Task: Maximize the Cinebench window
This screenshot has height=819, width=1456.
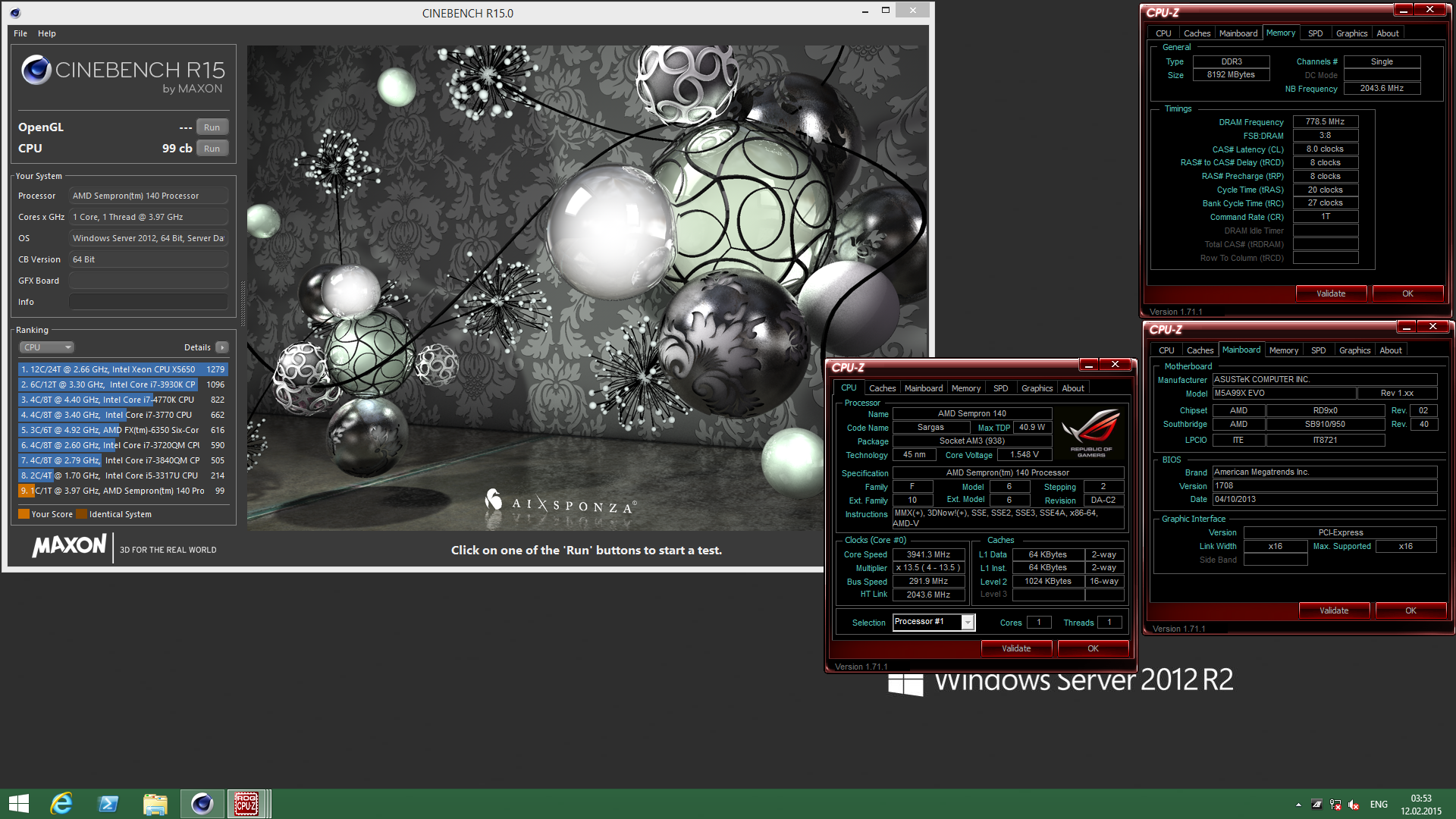Action: point(885,11)
